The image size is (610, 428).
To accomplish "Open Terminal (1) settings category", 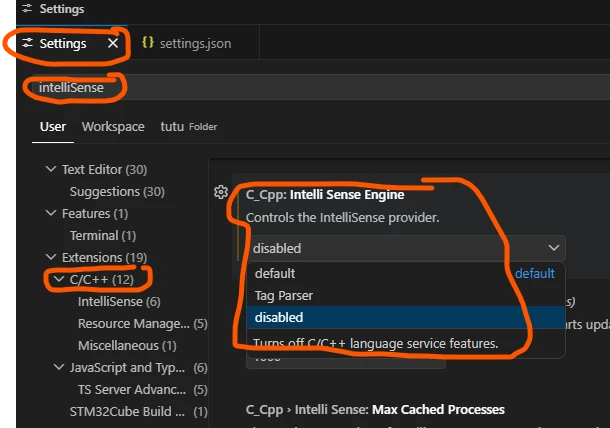I will 103,236.
